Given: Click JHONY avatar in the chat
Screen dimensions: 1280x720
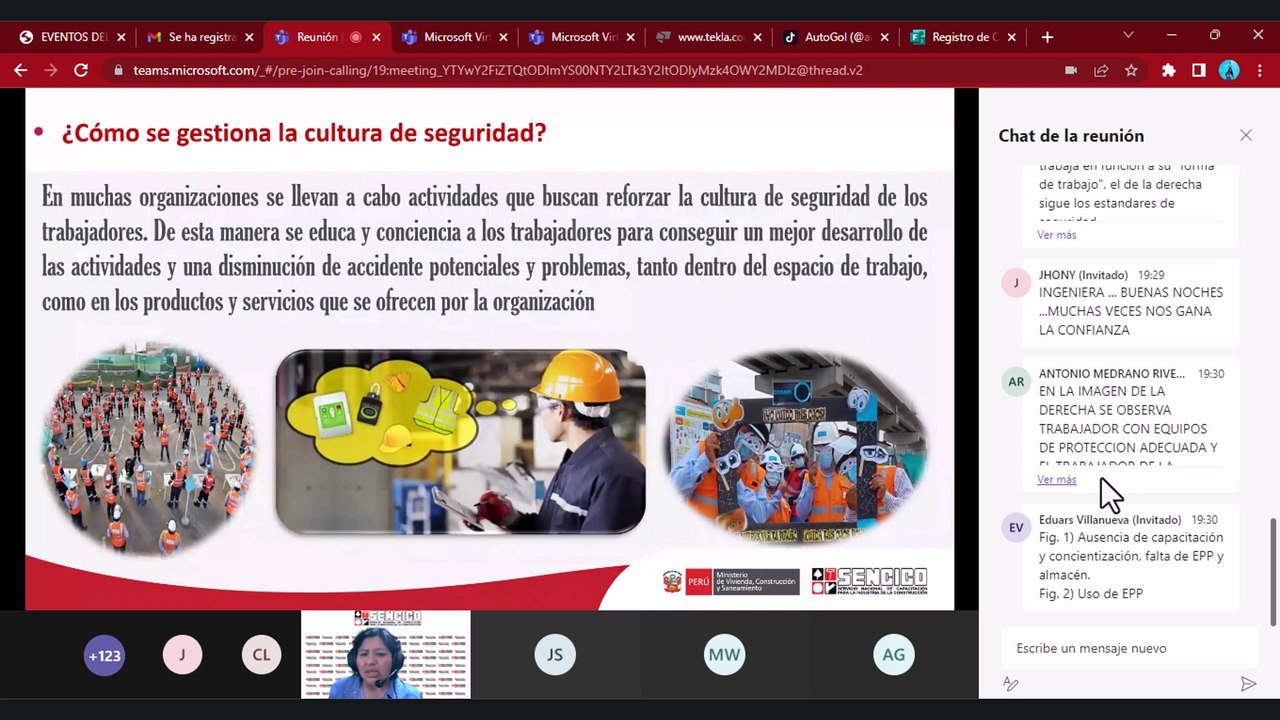Looking at the screenshot, I should (x=1016, y=283).
